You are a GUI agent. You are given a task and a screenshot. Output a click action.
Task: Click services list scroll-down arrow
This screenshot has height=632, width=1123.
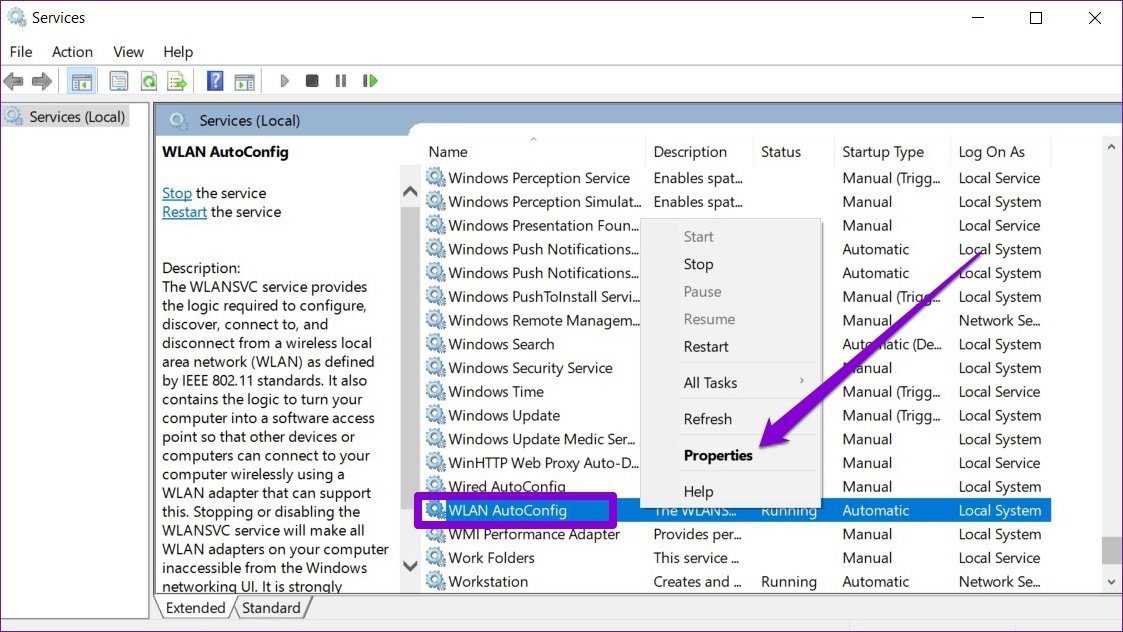pos(1112,582)
